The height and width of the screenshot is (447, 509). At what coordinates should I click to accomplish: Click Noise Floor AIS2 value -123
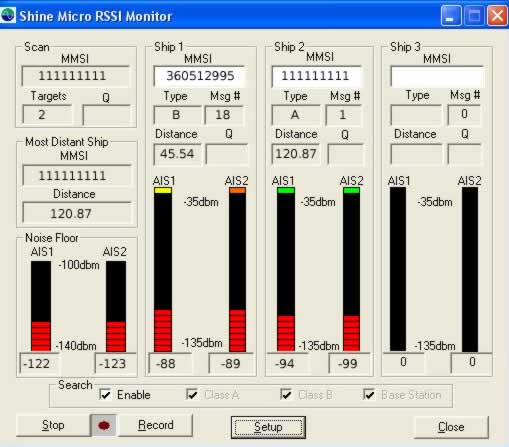115,363
